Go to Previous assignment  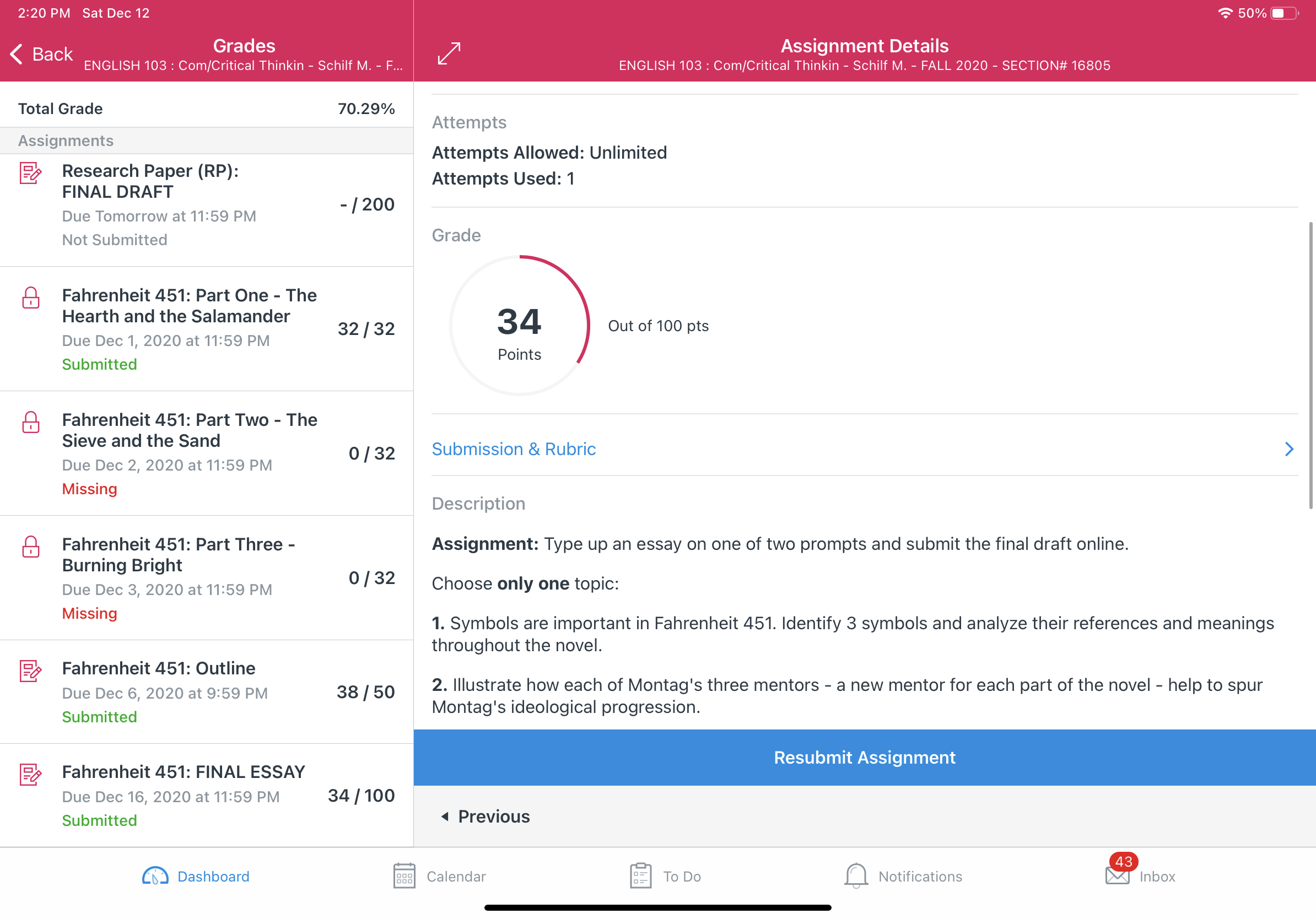[485, 816]
